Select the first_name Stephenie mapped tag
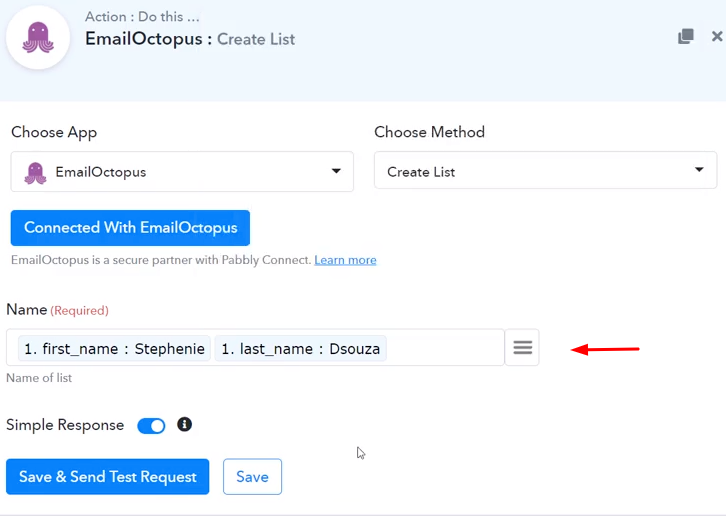This screenshot has height=516, width=726. pyautogui.click(x=114, y=349)
